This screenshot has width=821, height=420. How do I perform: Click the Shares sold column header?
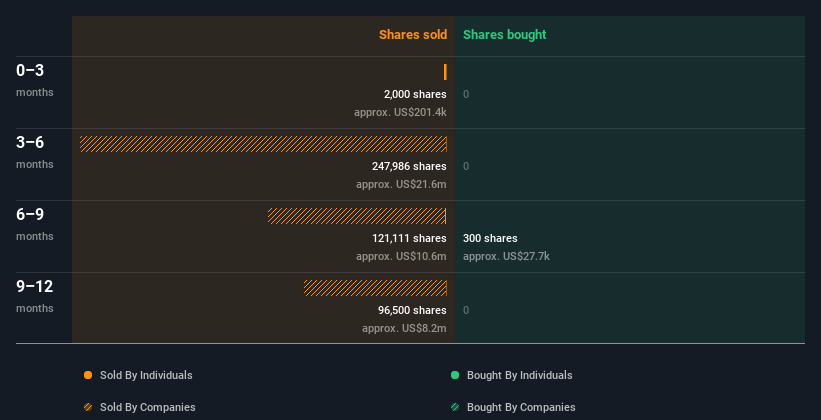coord(413,35)
